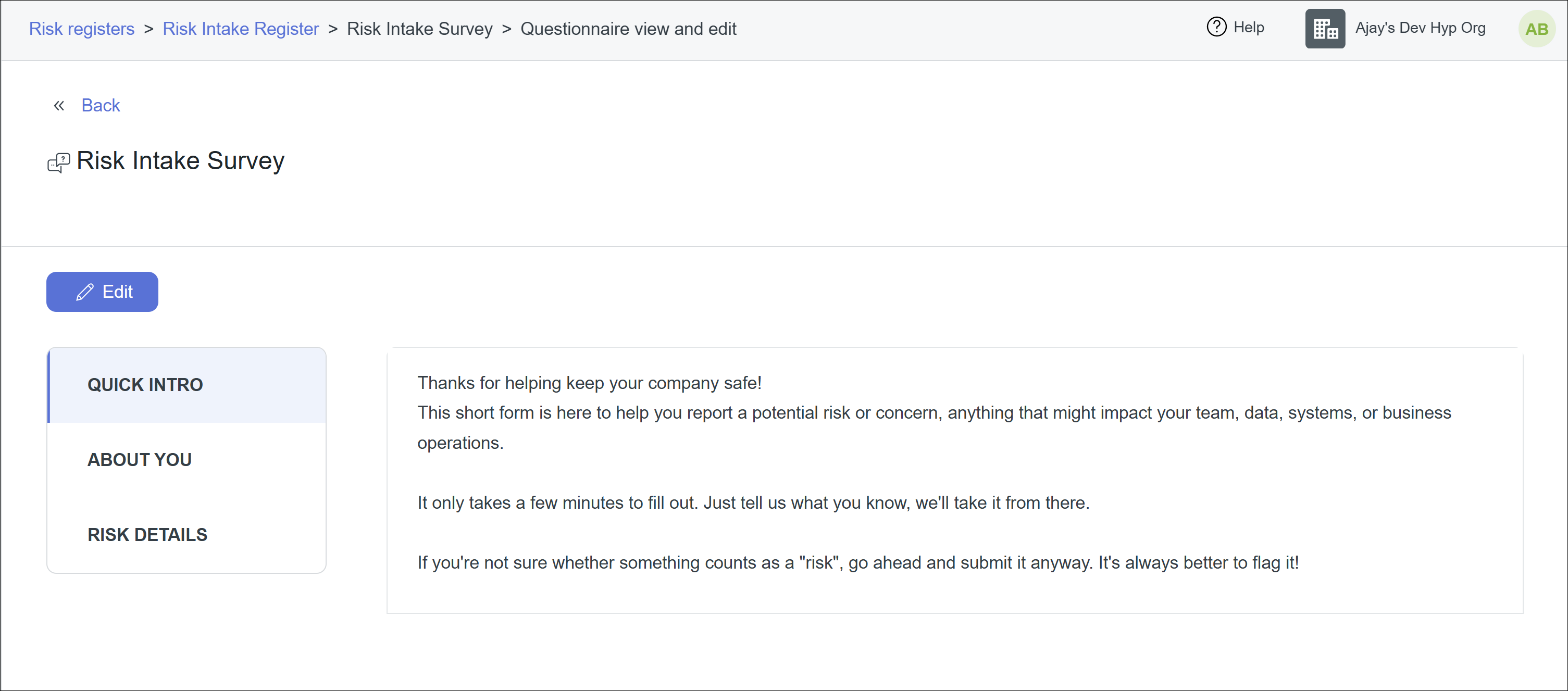Click the survey speech-bubble icon beside the title

tap(58, 162)
